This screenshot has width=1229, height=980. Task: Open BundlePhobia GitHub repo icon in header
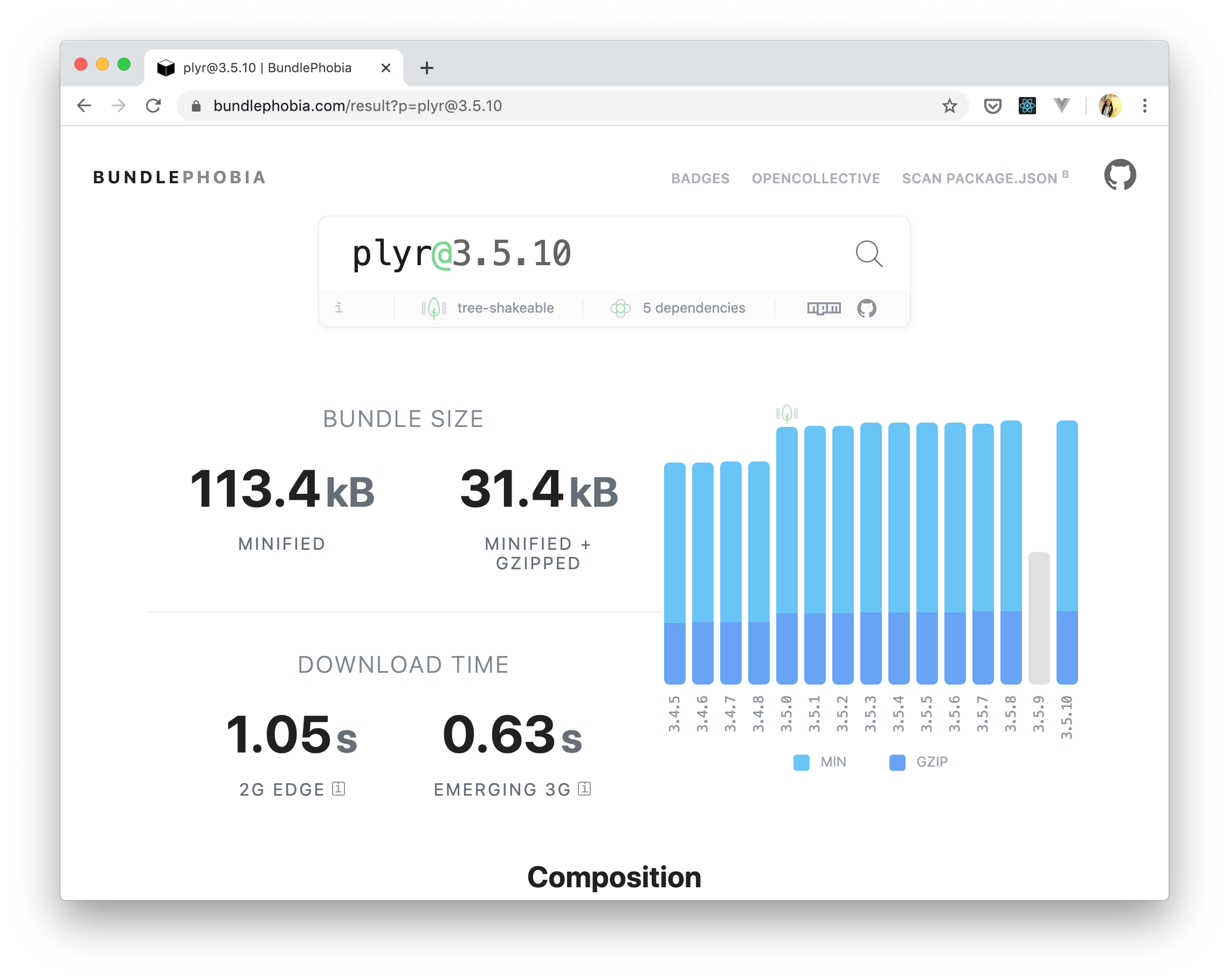(x=1120, y=175)
